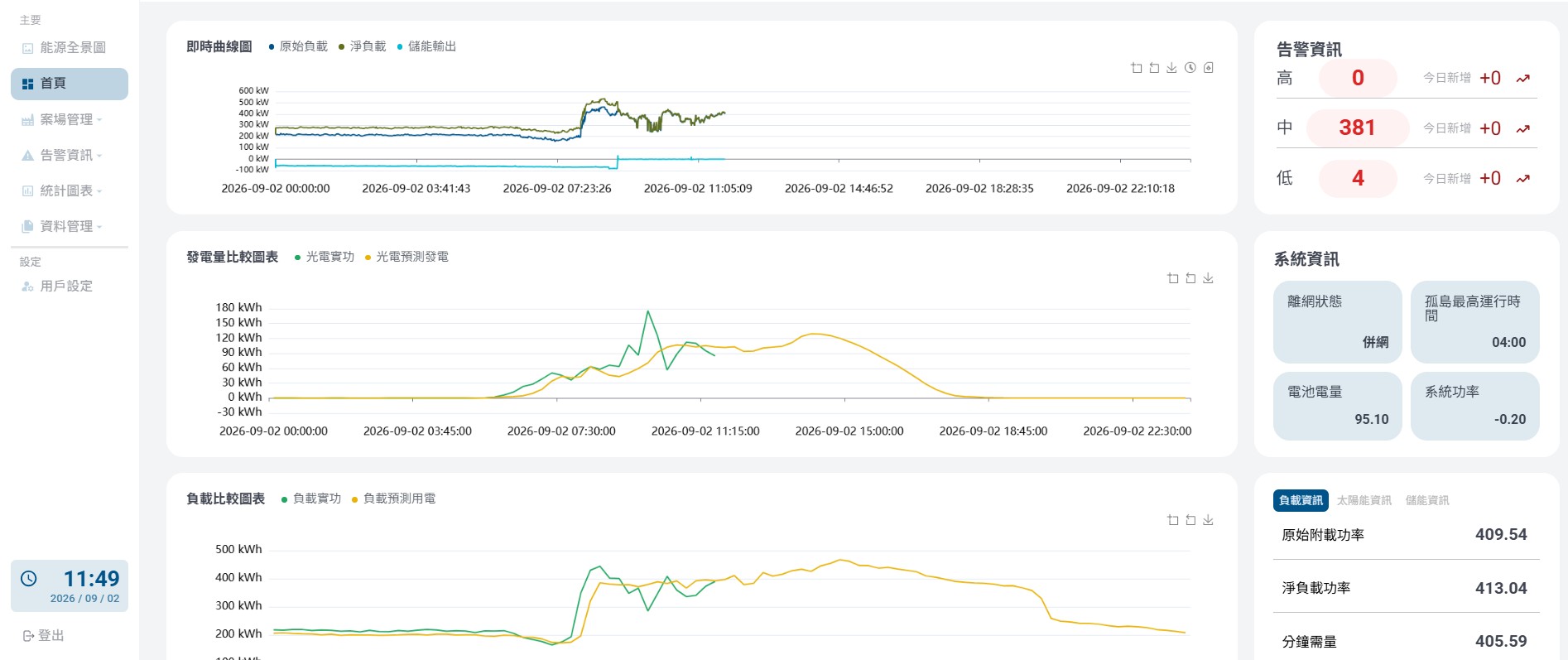Click the high alert count 0
The width and height of the screenshot is (1568, 660).
click(1358, 78)
